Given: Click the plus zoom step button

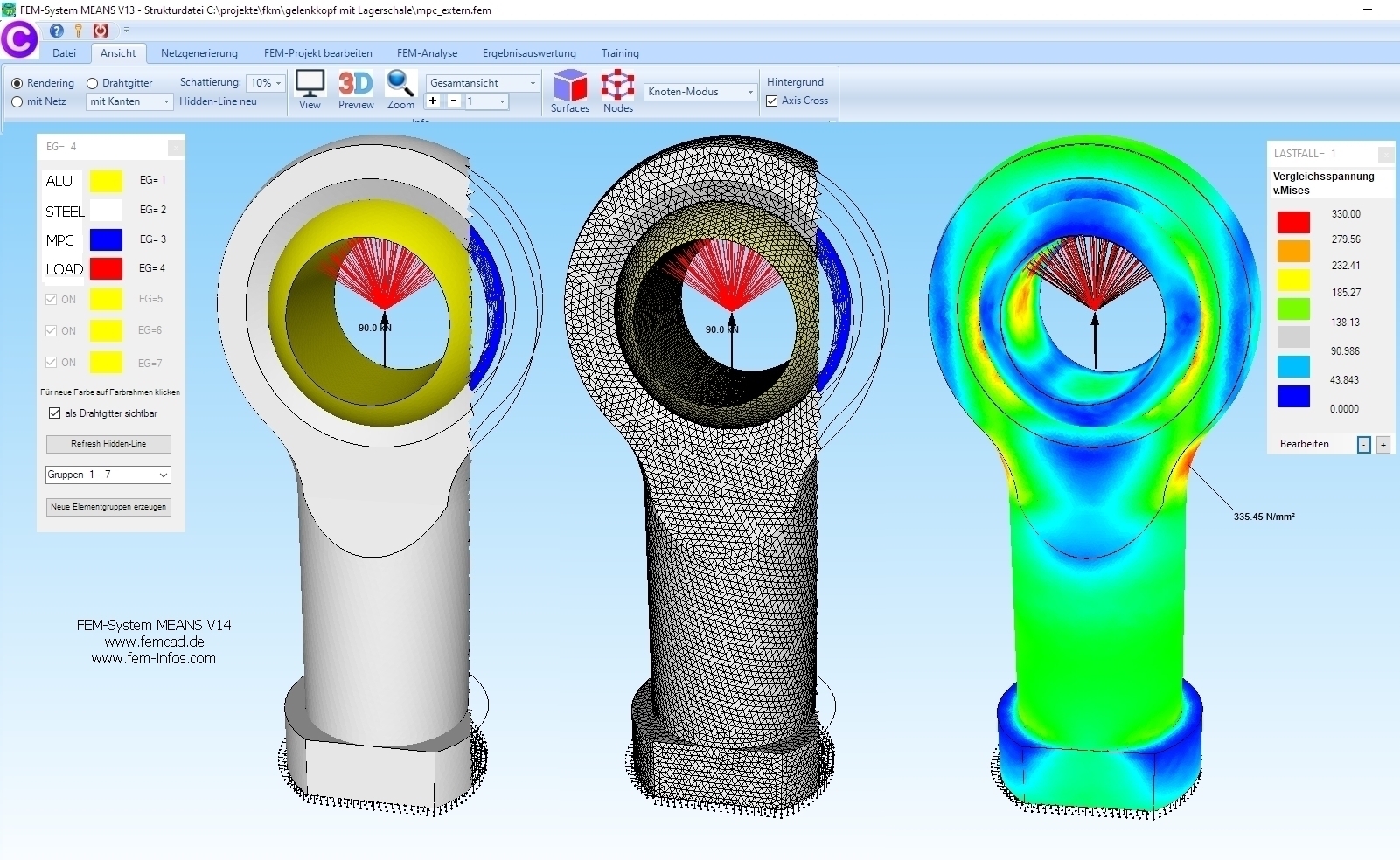Looking at the screenshot, I should 433,101.
